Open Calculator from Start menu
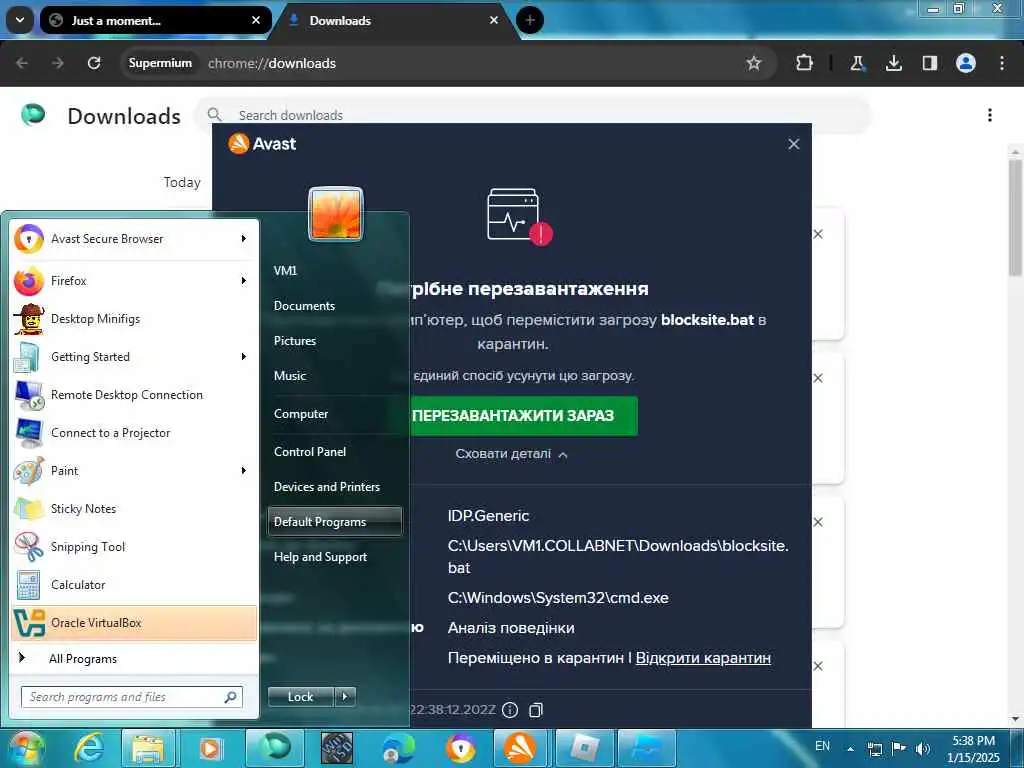The width and height of the screenshot is (1024, 768). point(134,584)
